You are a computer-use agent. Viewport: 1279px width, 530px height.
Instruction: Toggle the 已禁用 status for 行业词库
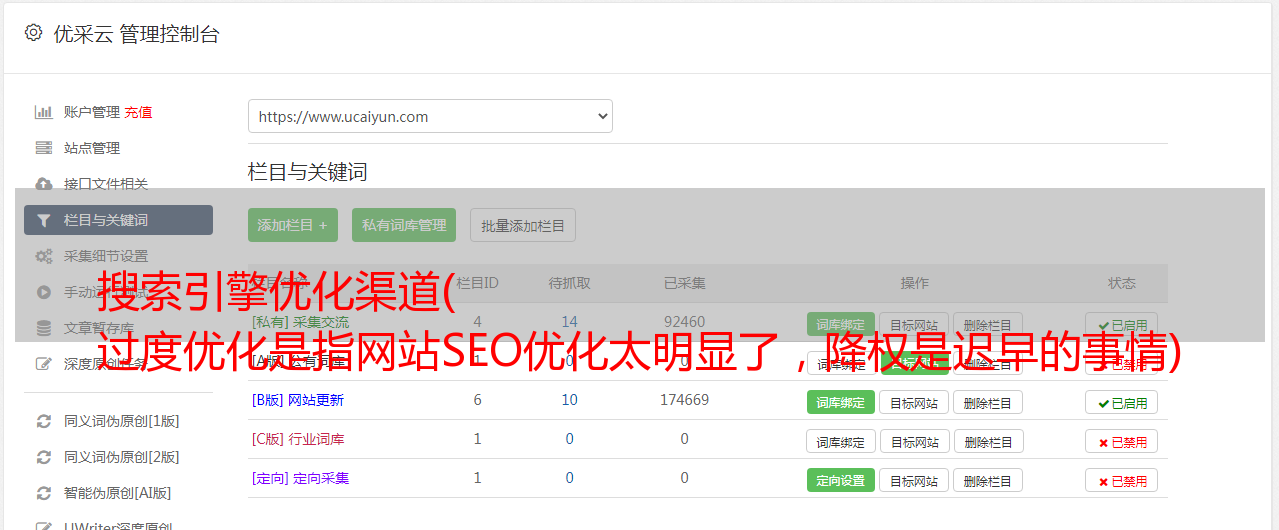coord(1122,441)
